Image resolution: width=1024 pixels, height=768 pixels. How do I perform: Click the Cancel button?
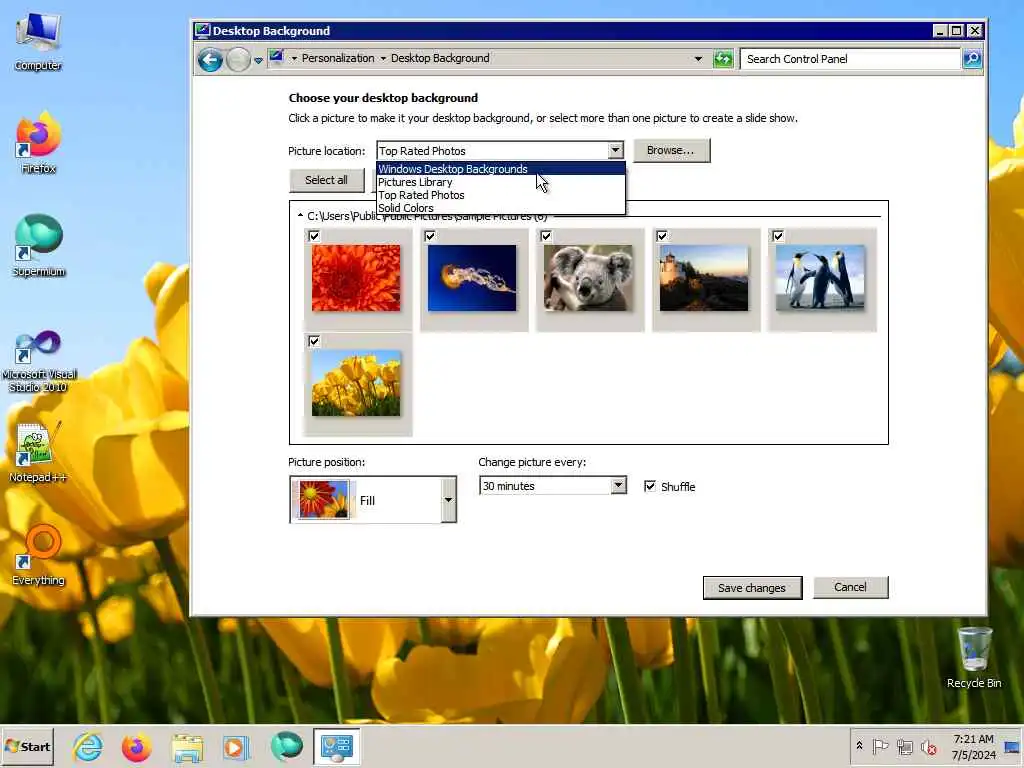point(850,587)
